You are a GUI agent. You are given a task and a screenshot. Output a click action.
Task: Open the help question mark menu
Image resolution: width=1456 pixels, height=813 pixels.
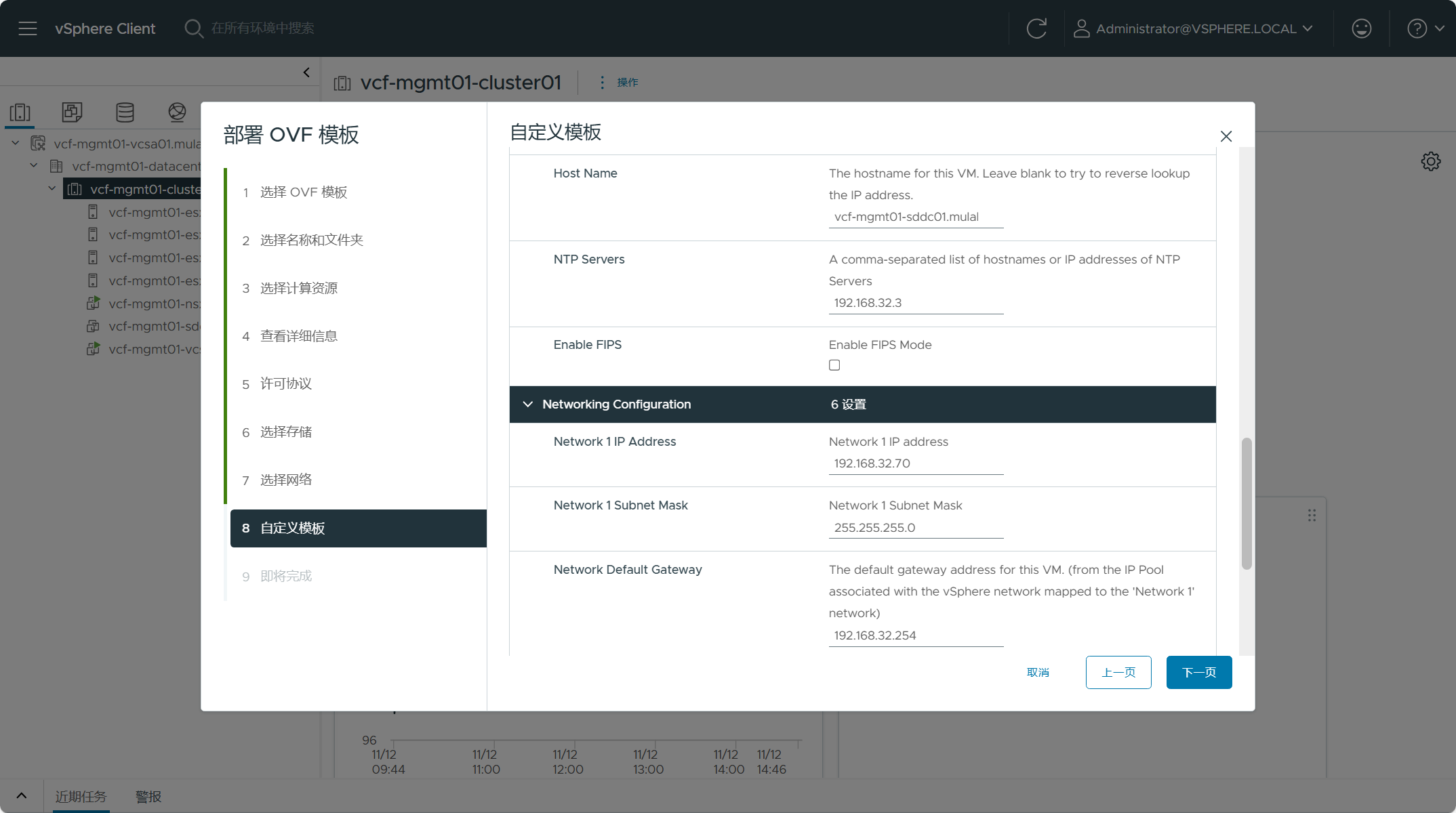pos(1417,28)
